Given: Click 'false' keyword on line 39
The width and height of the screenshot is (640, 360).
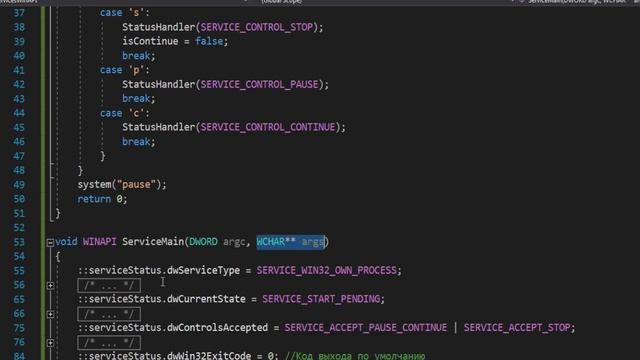Looking at the screenshot, I should 209,41.
